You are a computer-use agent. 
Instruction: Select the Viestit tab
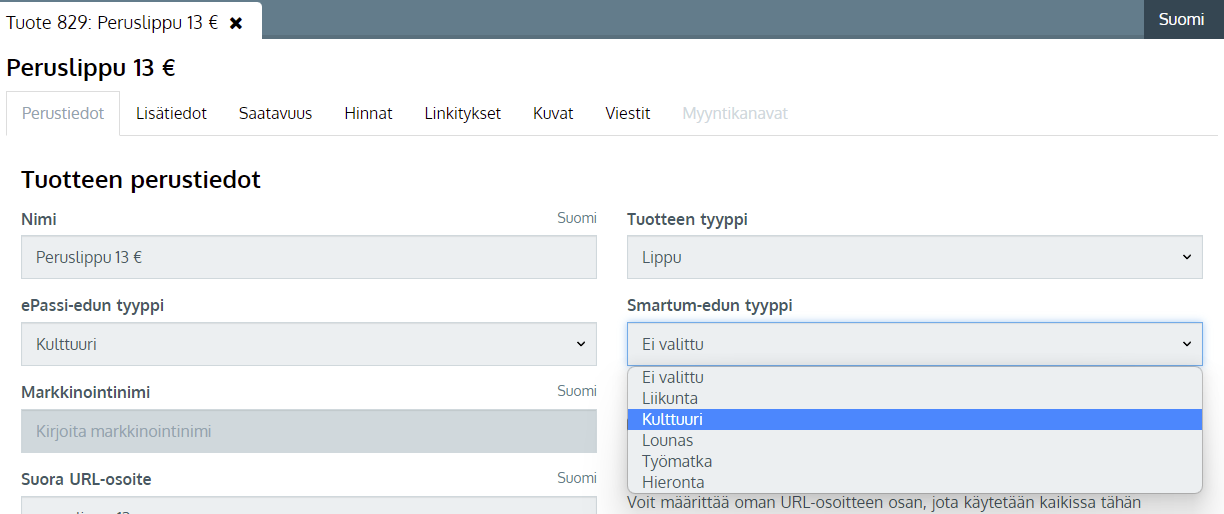tap(628, 113)
